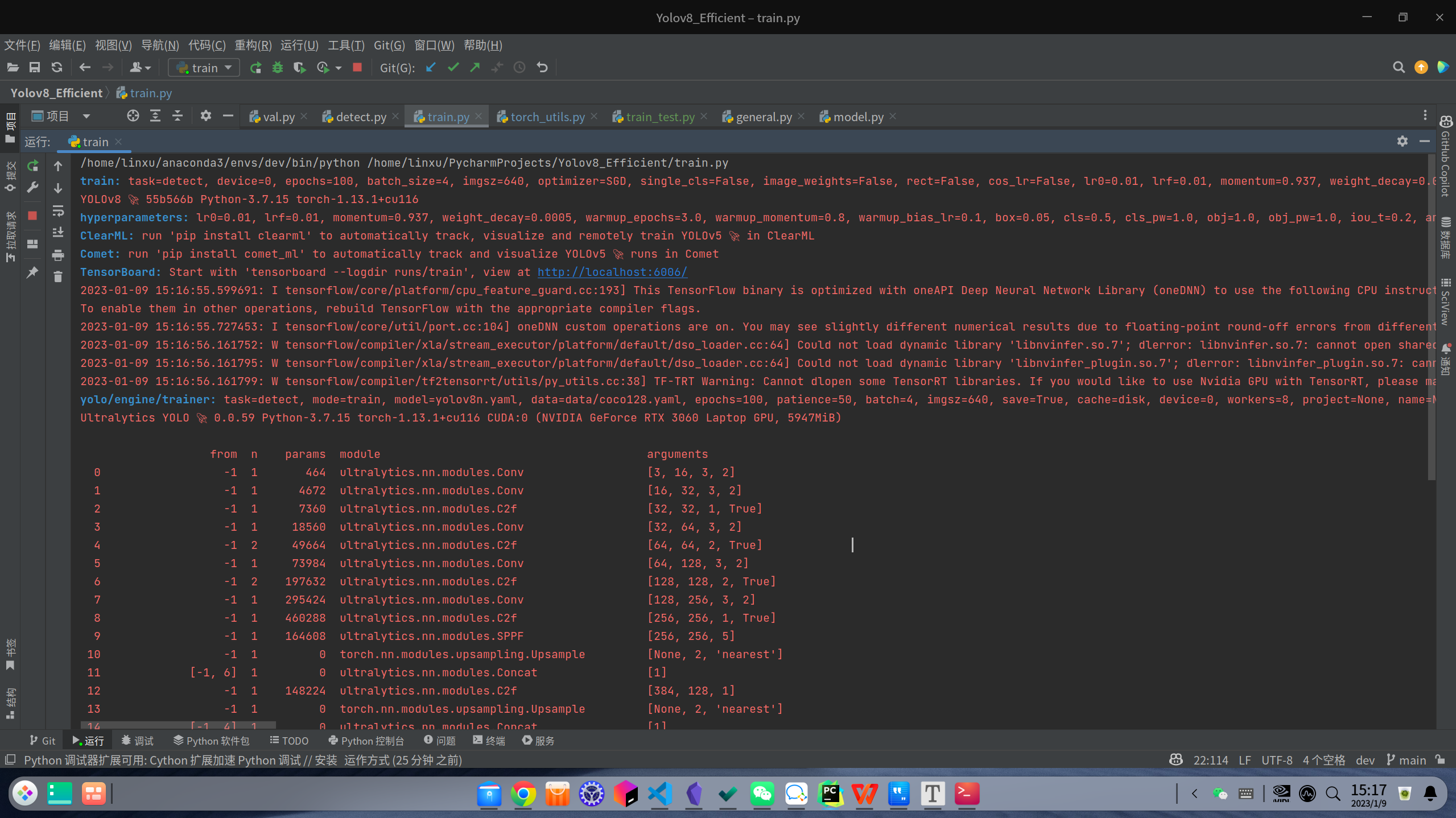Switch to the torch_utils.py tab
Screen dimensions: 1456x818
(x=547, y=117)
